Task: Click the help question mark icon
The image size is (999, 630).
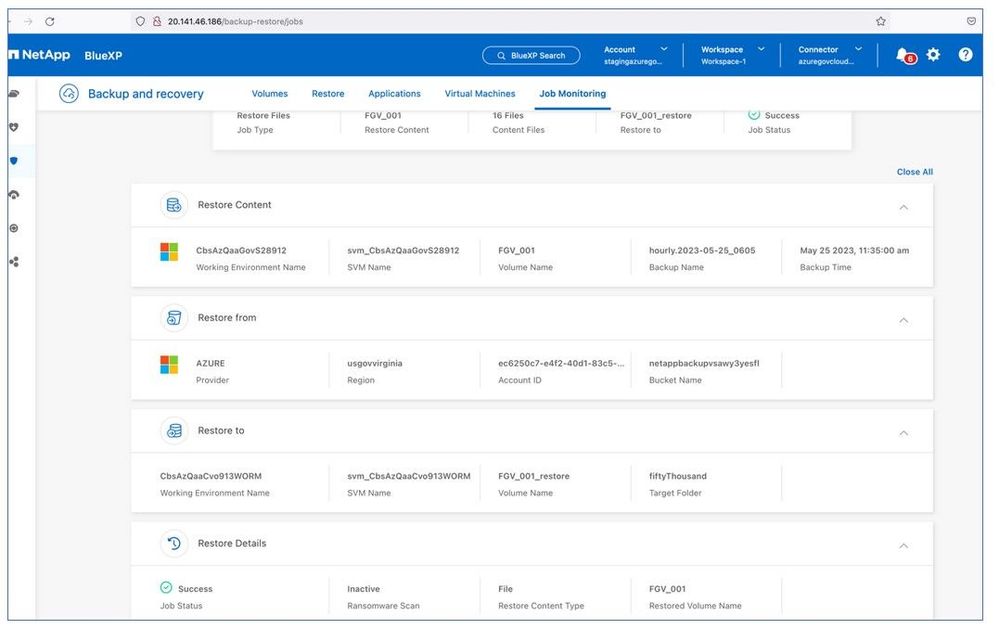Action: (965, 55)
